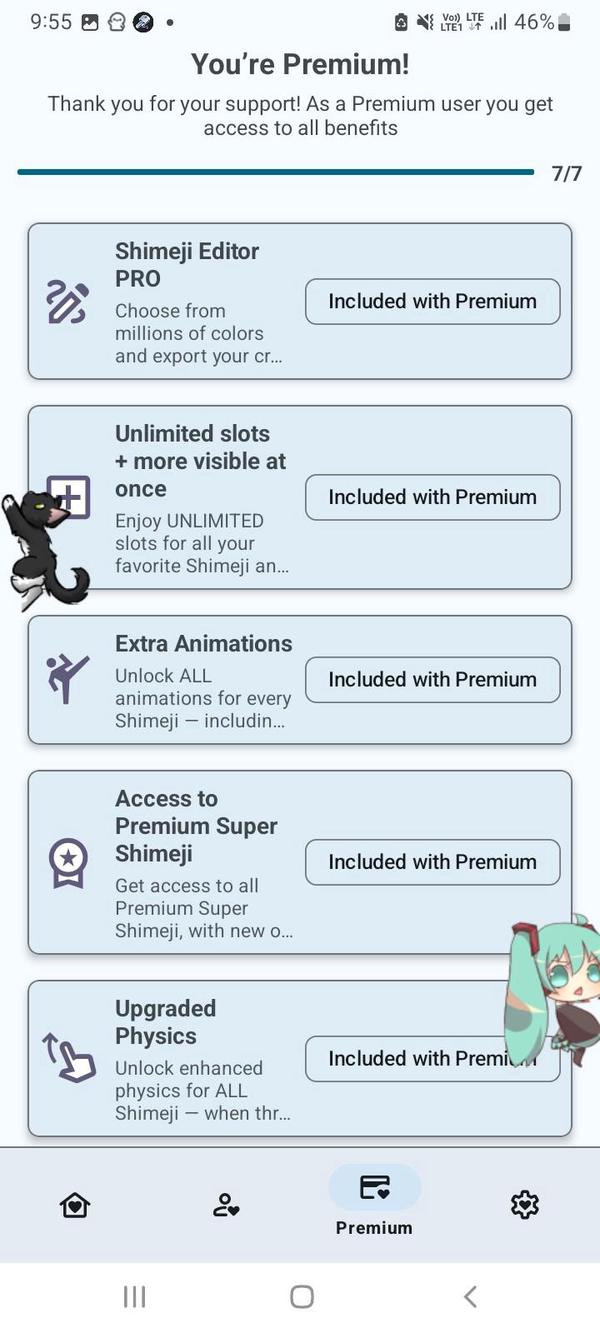This screenshot has height=1333, width=600.
Task: Open settings via the gear-heart icon
Action: point(524,1205)
